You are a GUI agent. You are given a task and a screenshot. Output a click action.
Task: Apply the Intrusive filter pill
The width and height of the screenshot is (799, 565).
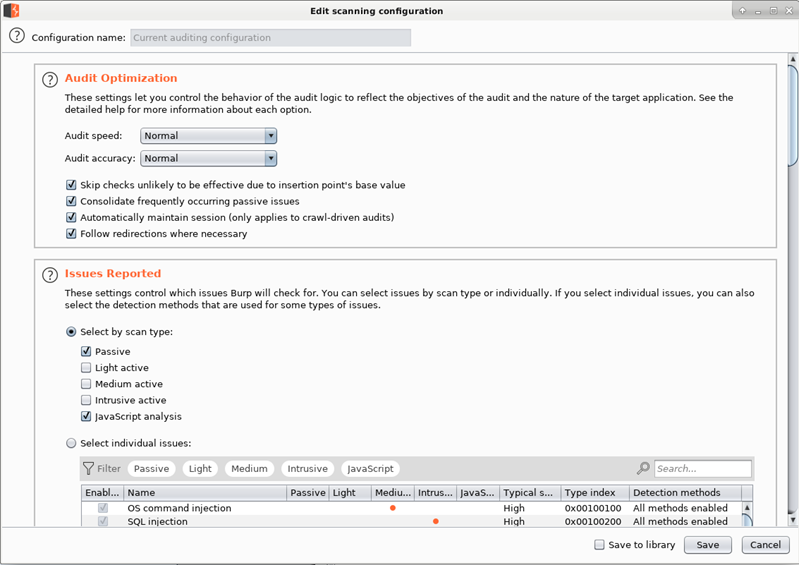point(307,469)
